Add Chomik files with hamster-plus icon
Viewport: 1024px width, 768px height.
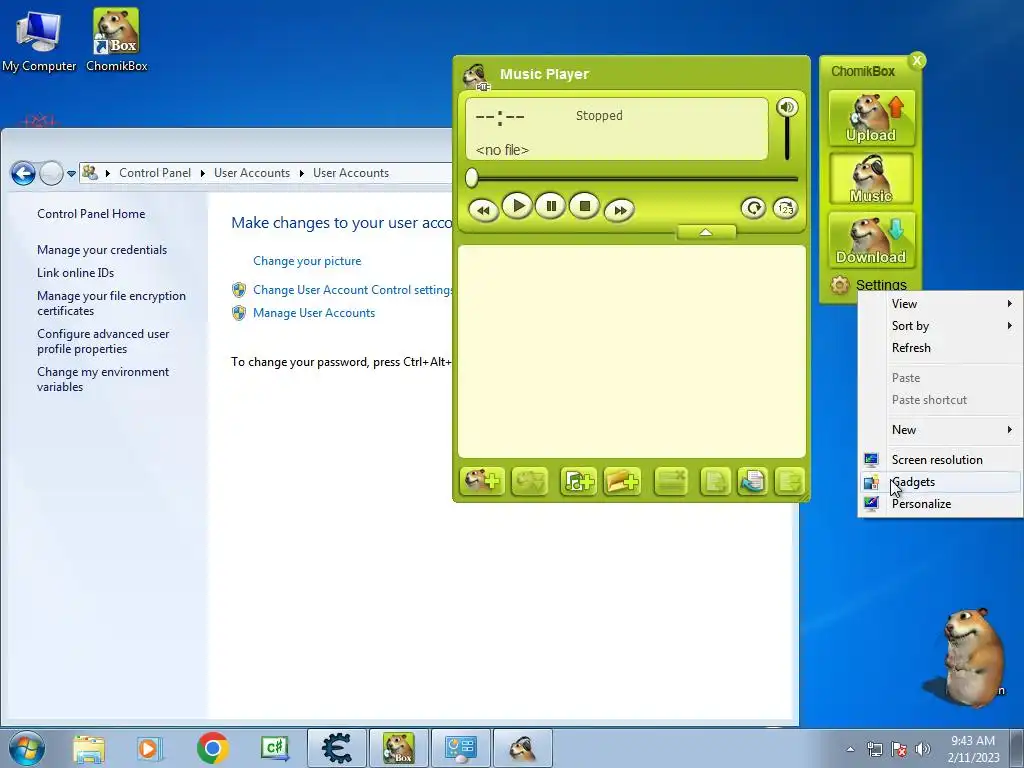(x=482, y=481)
